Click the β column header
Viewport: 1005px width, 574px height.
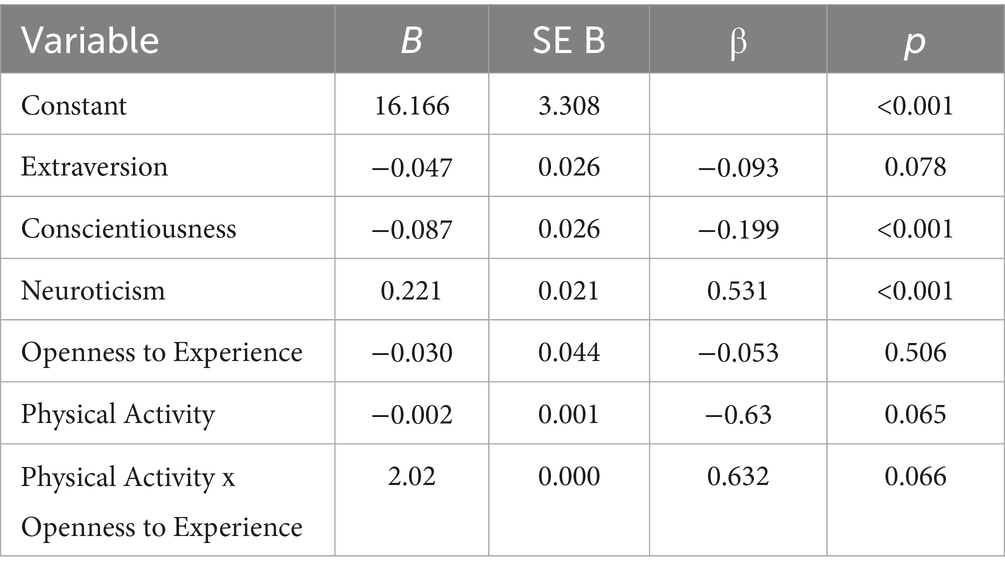737,41
